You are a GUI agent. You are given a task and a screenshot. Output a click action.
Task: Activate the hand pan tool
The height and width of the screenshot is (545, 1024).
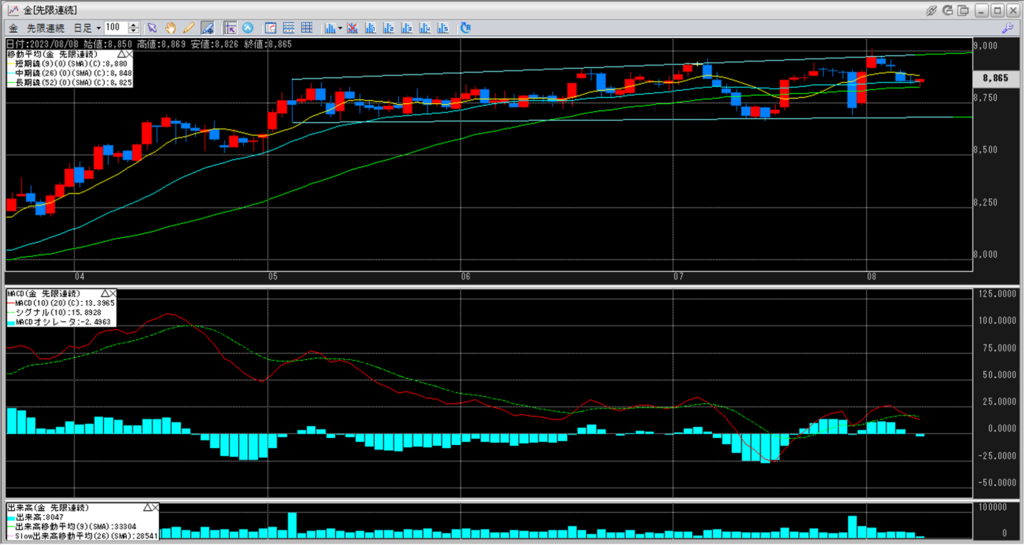pyautogui.click(x=171, y=27)
